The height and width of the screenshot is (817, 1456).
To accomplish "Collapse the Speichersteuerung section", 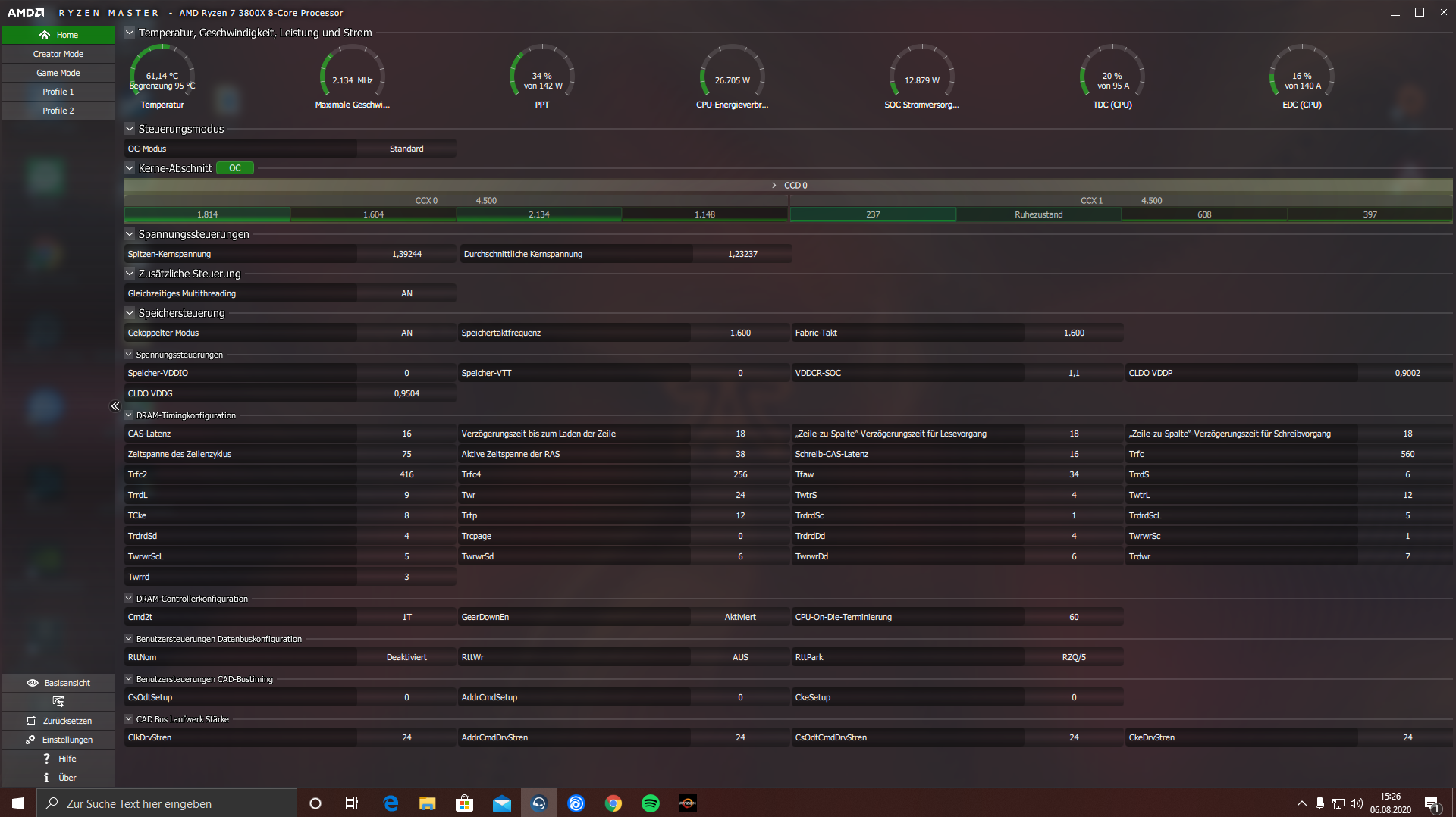I will pyautogui.click(x=130, y=313).
